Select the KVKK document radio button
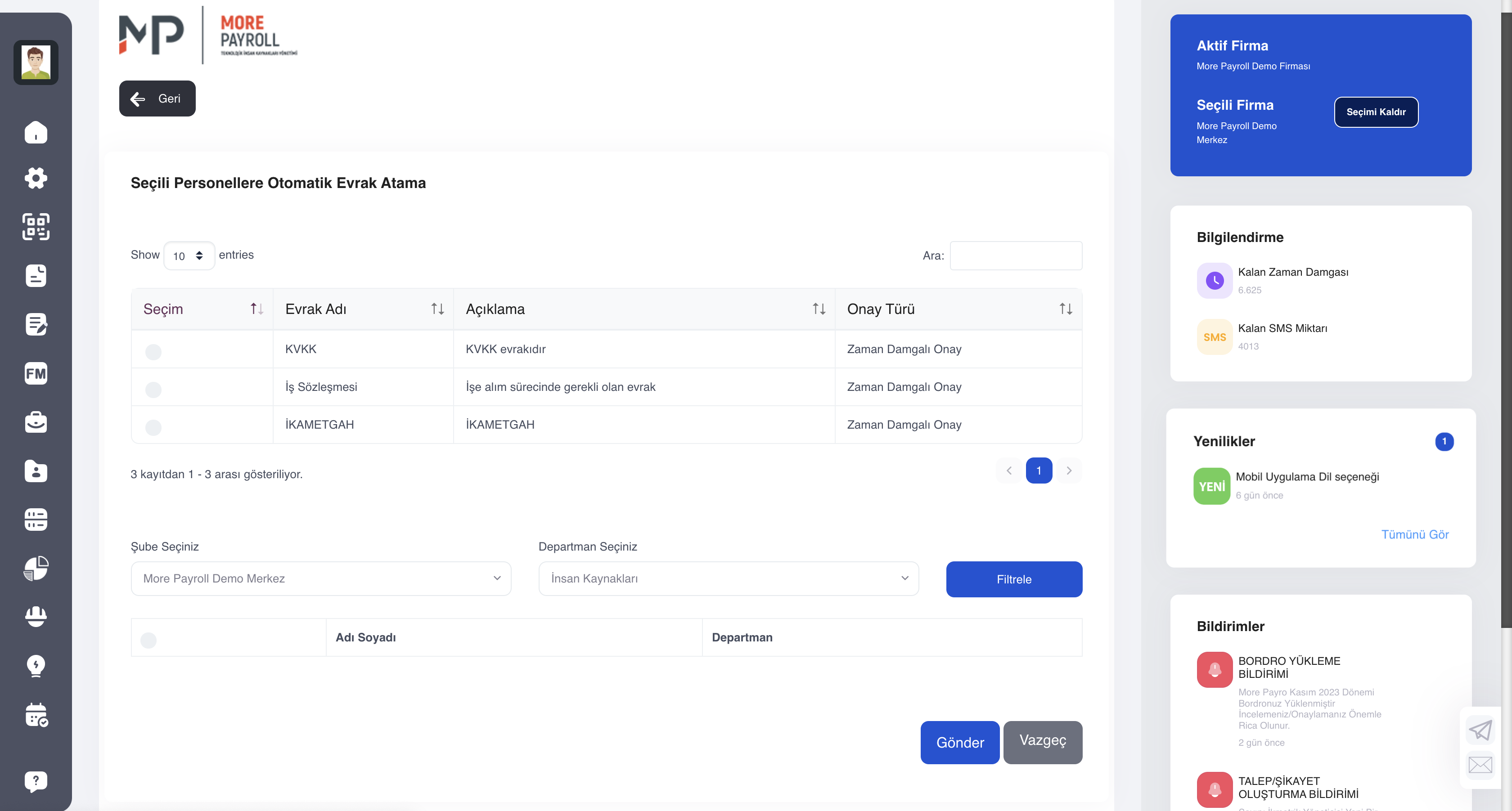Viewport: 1512px width, 811px height. coord(153,351)
